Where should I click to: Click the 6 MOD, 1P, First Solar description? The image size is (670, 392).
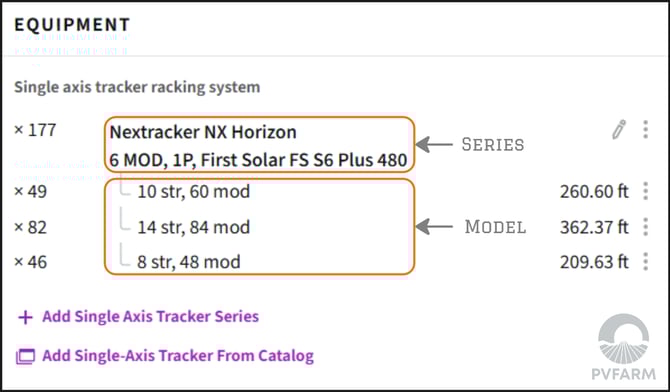(258, 160)
